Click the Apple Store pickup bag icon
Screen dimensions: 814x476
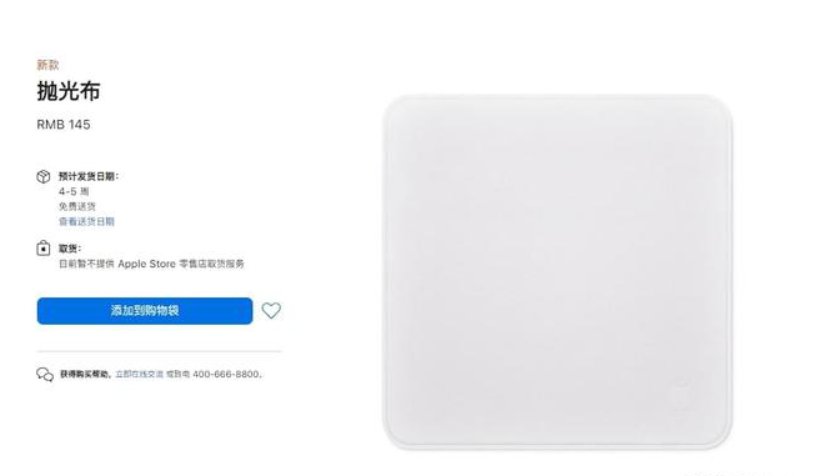click(x=43, y=248)
